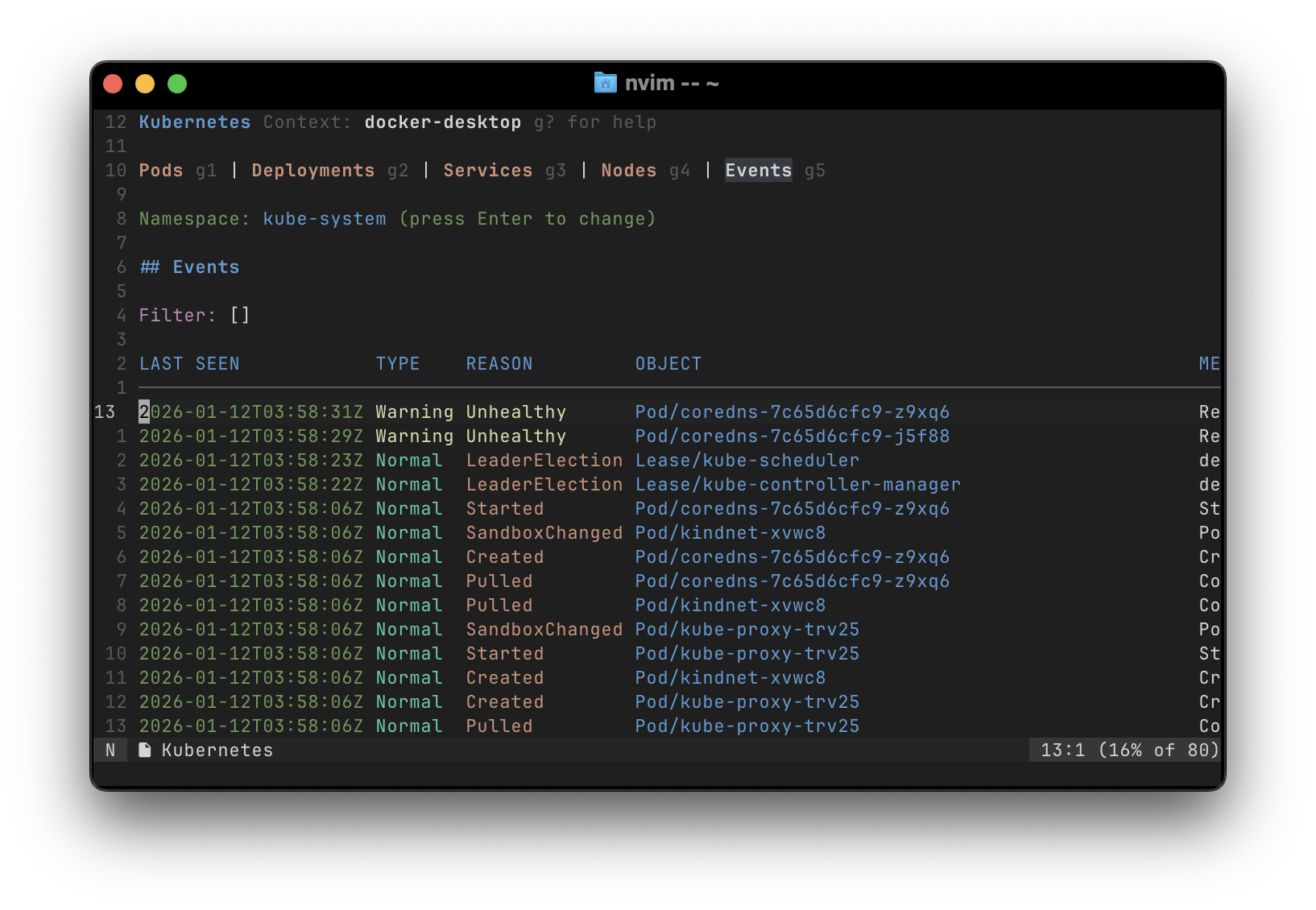This screenshot has width=1316, height=910.
Task: Go to the Nodes tab
Action: [629, 171]
